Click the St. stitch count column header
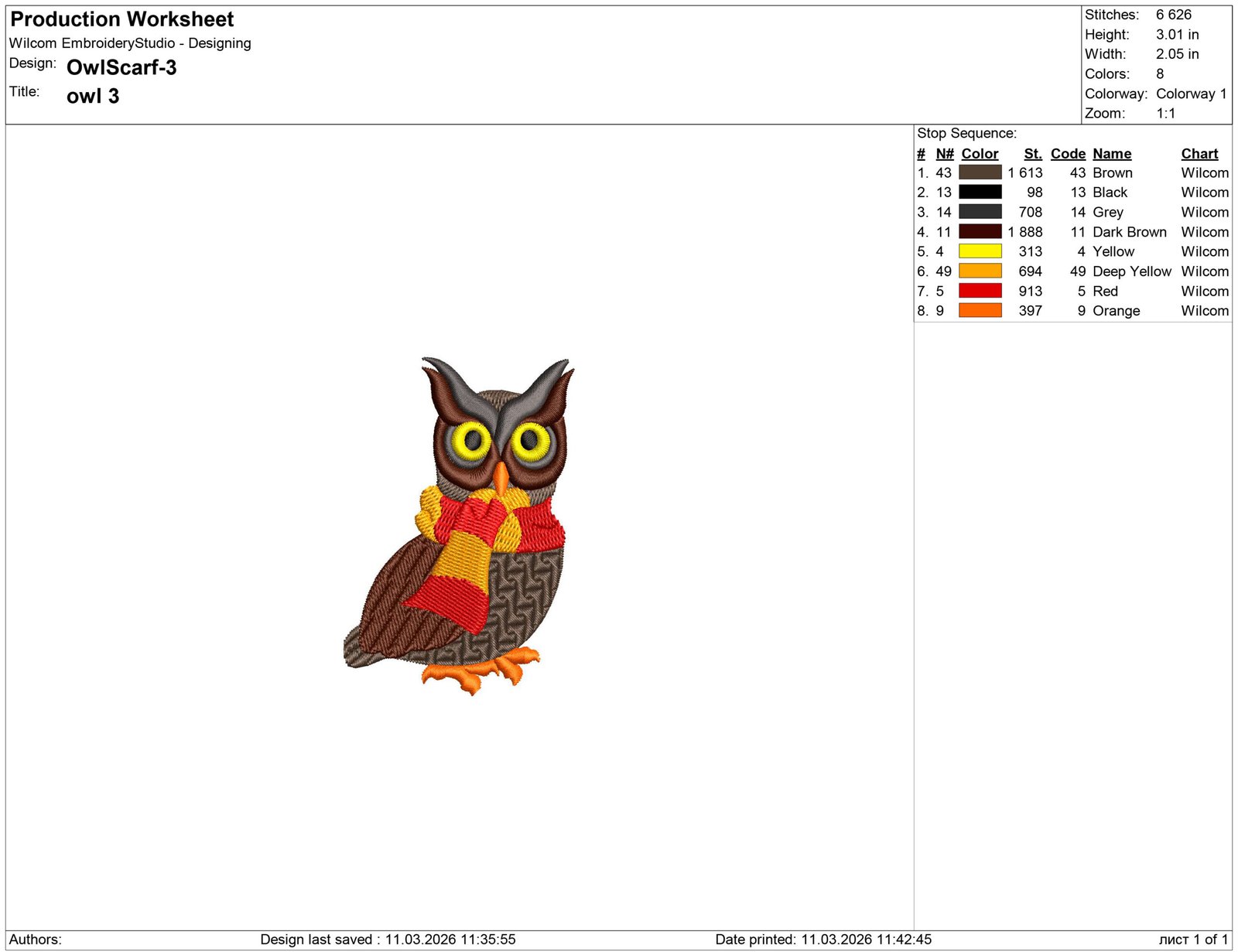The image size is (1238, 952). point(1032,154)
